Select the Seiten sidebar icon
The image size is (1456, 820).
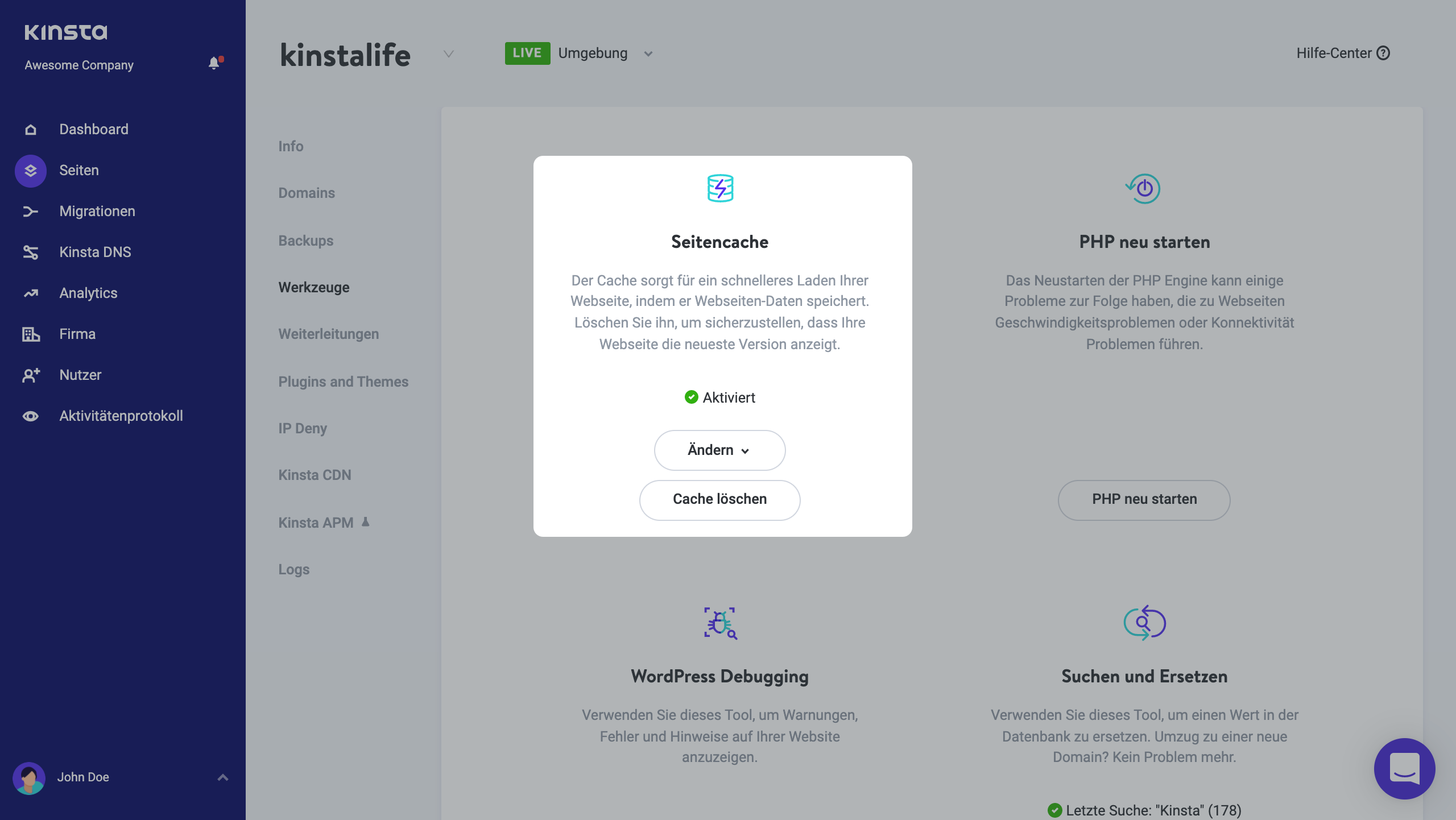point(30,170)
